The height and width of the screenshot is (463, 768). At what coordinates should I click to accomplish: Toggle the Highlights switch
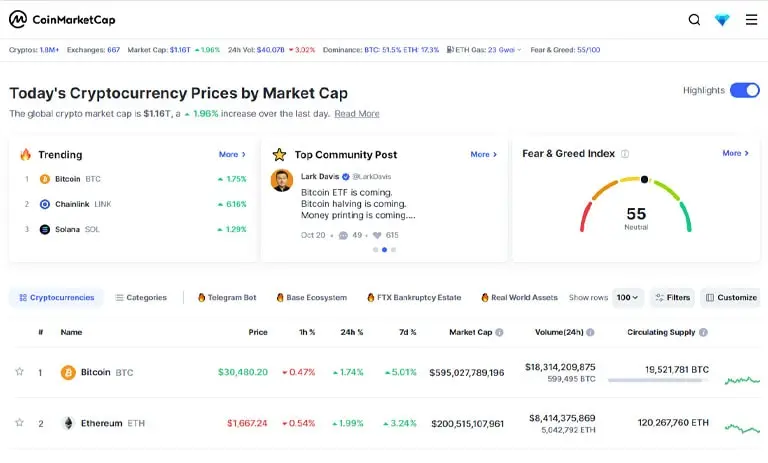pyautogui.click(x=744, y=90)
